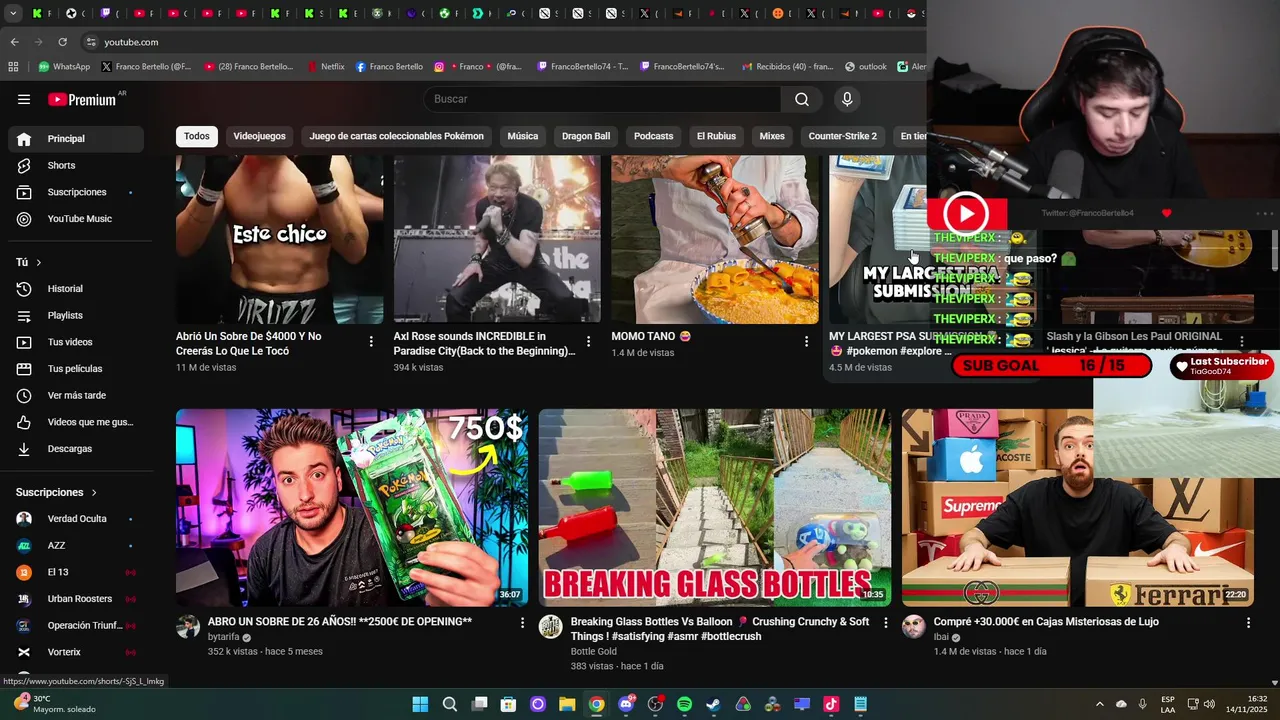Image resolution: width=1280 pixels, height=720 pixels.
Task: Click the youtube.com address bar
Action: [131, 42]
